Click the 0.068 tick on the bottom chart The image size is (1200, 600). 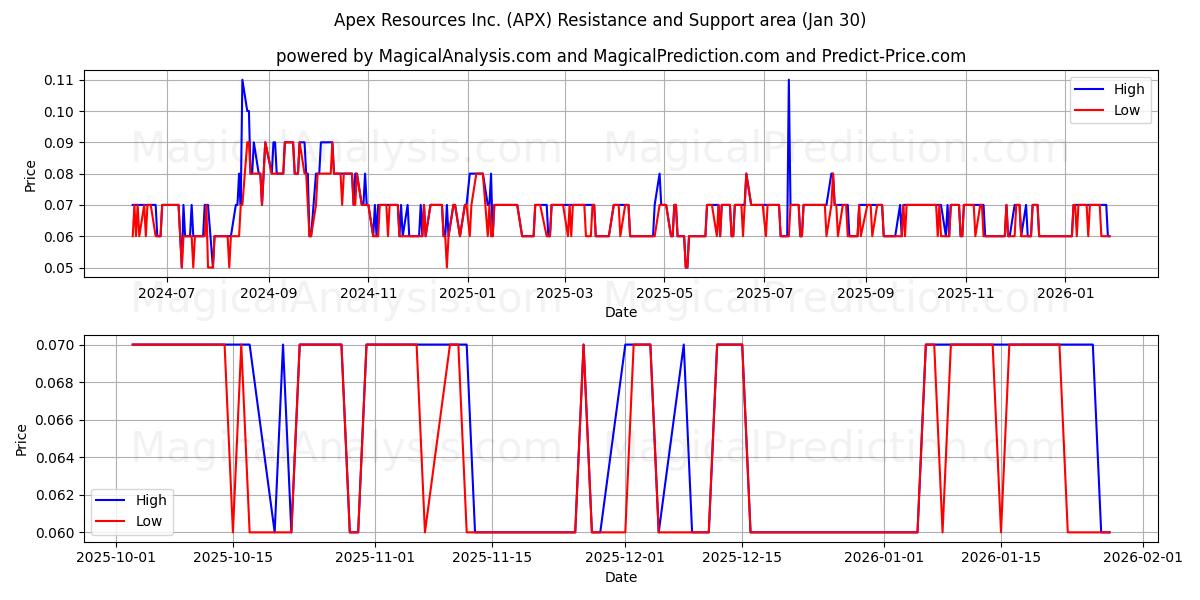click(x=56, y=382)
